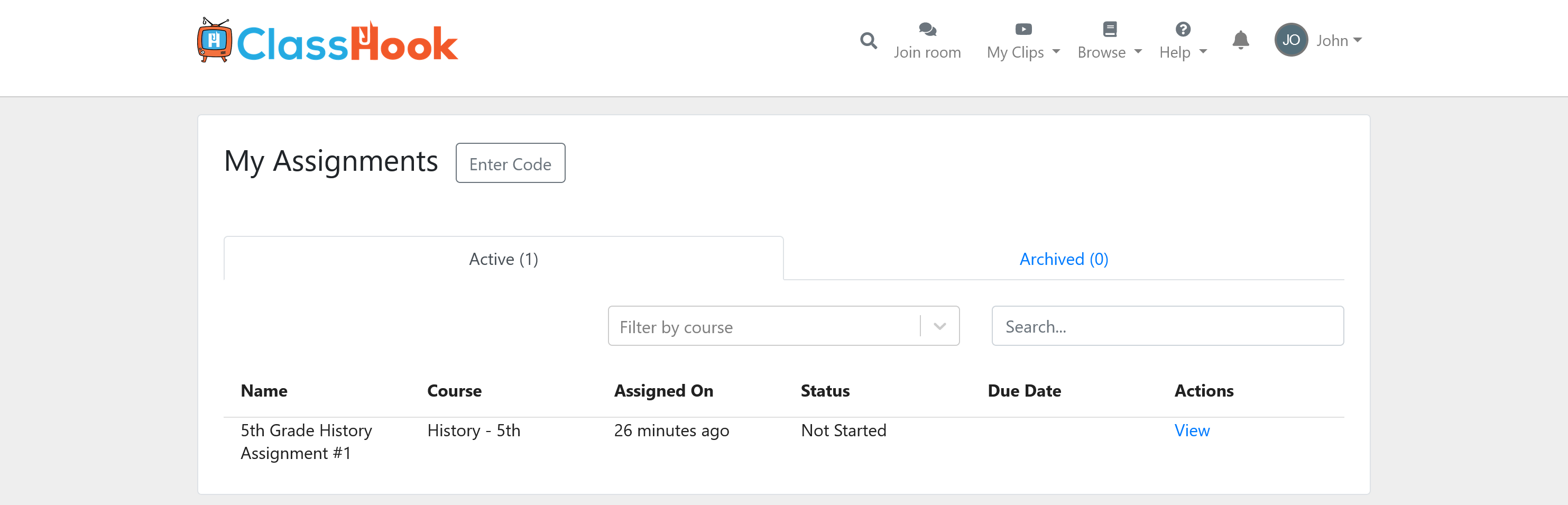The height and width of the screenshot is (505, 1568).
Task: Expand the Browse menu
Action: pyautogui.click(x=1109, y=52)
